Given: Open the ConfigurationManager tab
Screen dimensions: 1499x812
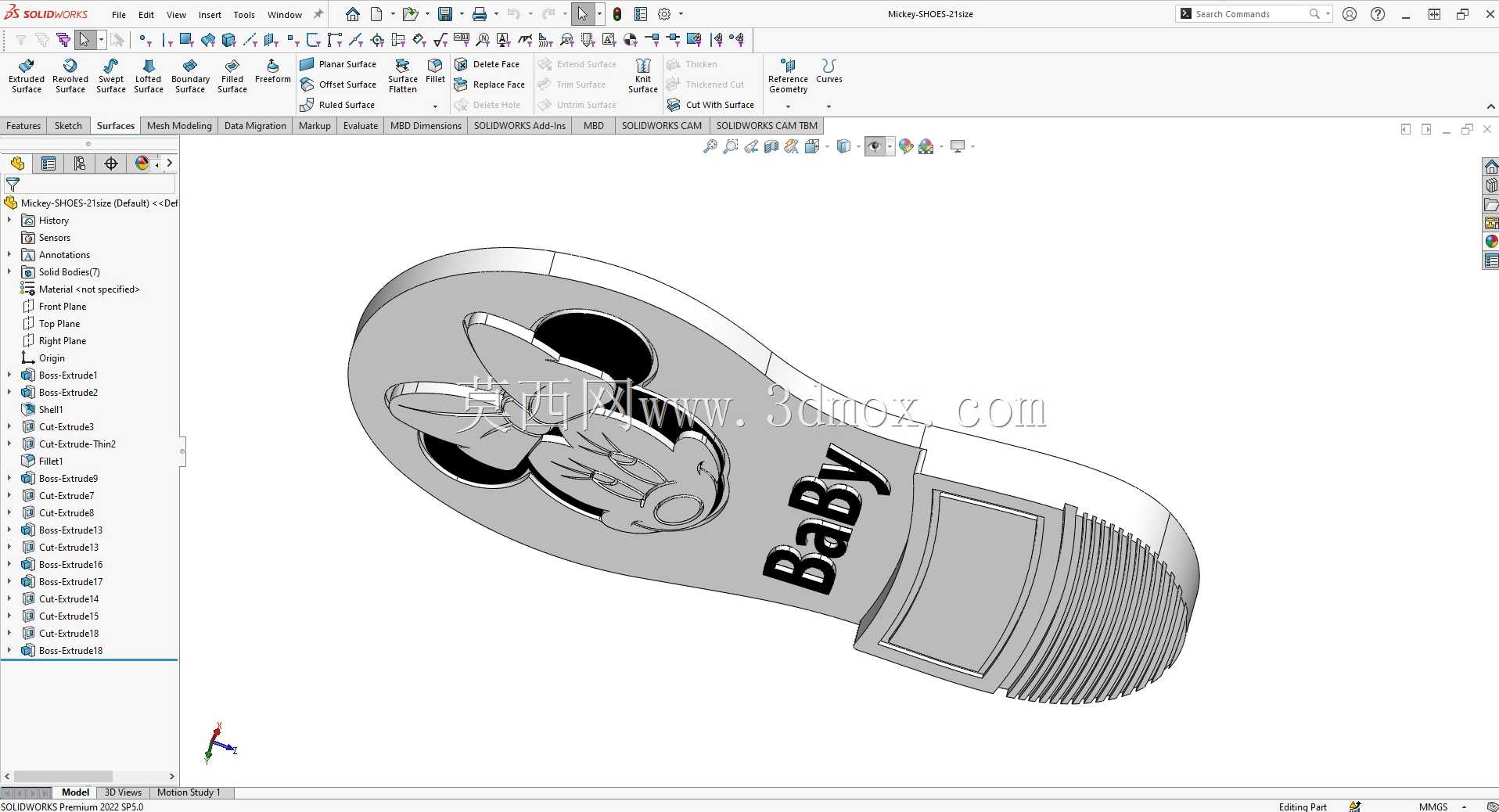Looking at the screenshot, I should (80, 163).
